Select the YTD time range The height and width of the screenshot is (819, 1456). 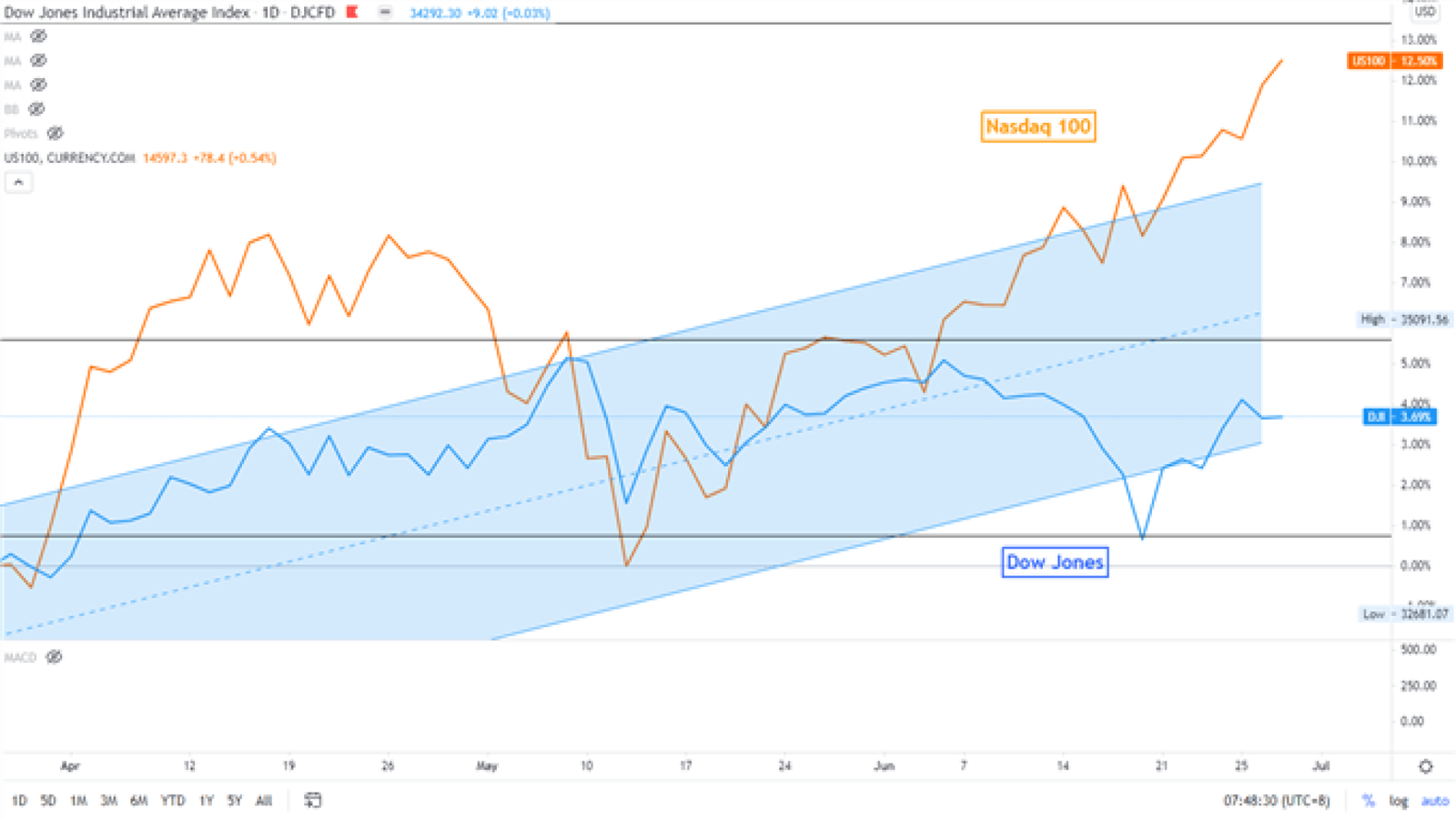point(172,801)
